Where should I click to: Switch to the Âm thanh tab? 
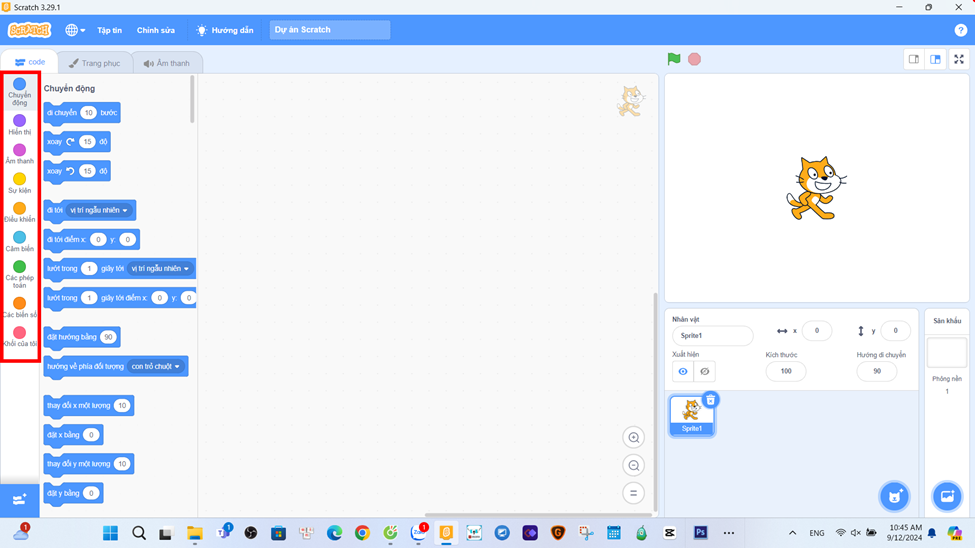click(x=167, y=63)
